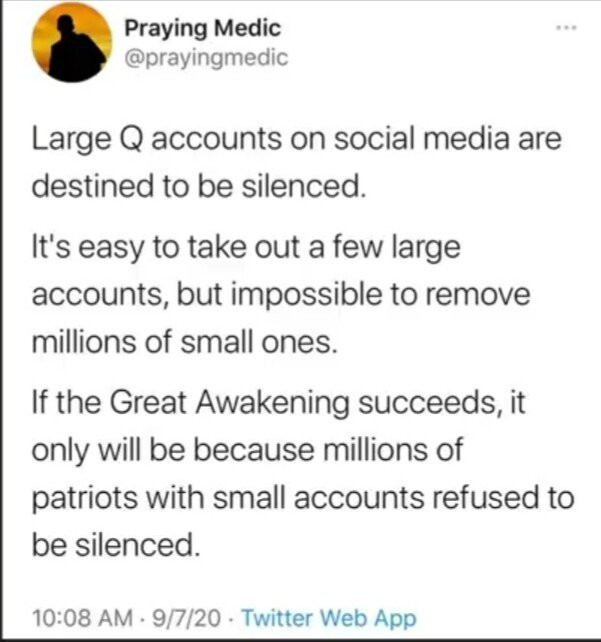This screenshot has width=601, height=642.
Task: Open the three-dot more options menu
Action: point(568,32)
